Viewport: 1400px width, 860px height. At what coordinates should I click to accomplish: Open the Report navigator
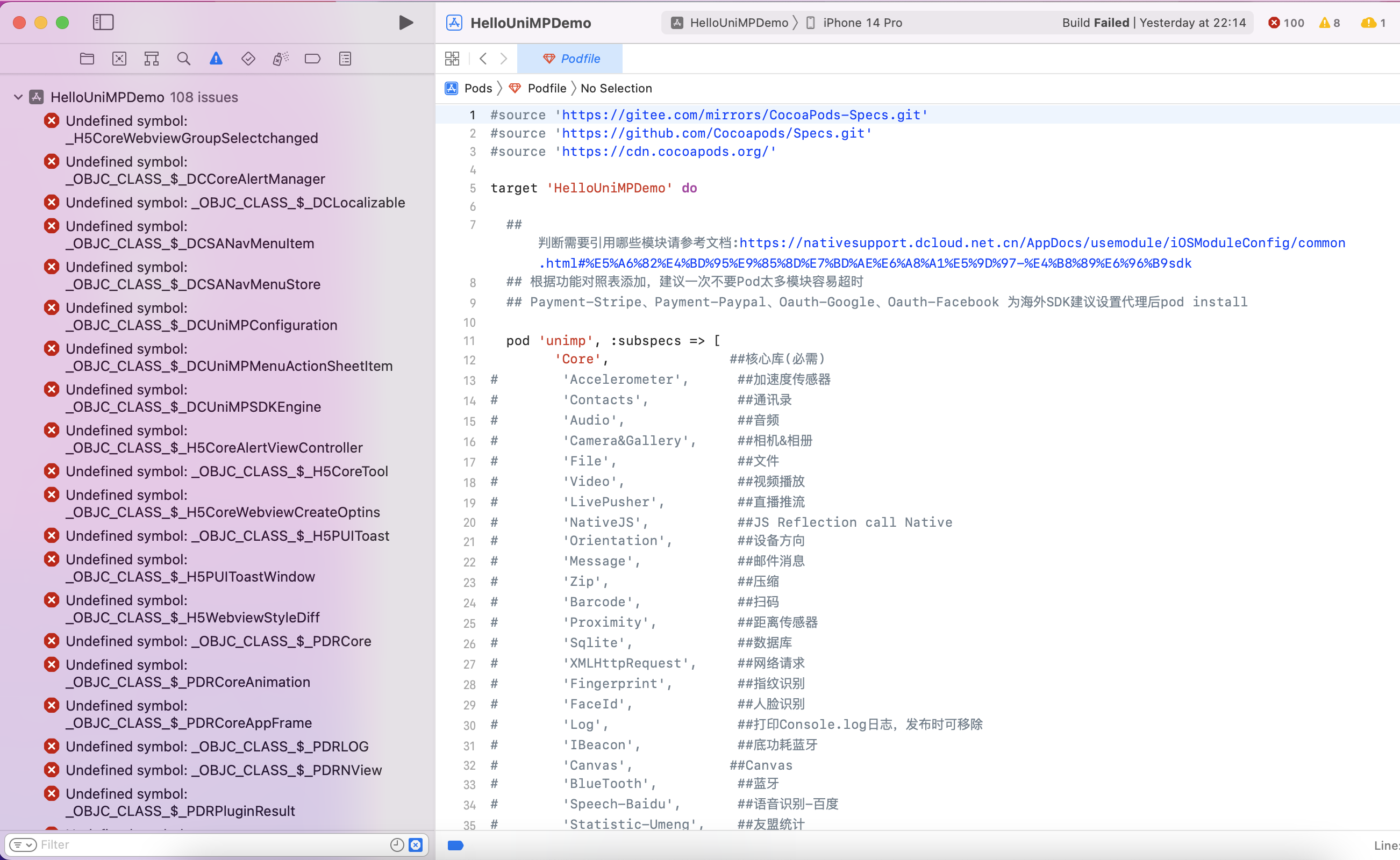pos(345,59)
